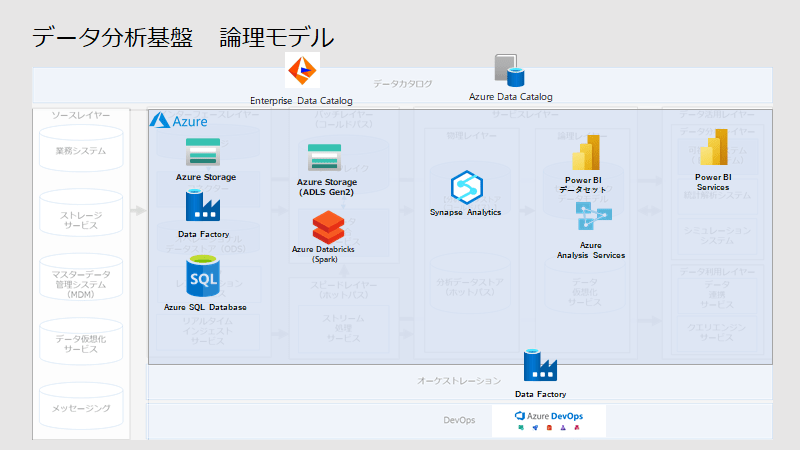The width and height of the screenshot is (800, 450).
Task: Select the faded データ利用レイヤー heading
Action: [x=717, y=272]
